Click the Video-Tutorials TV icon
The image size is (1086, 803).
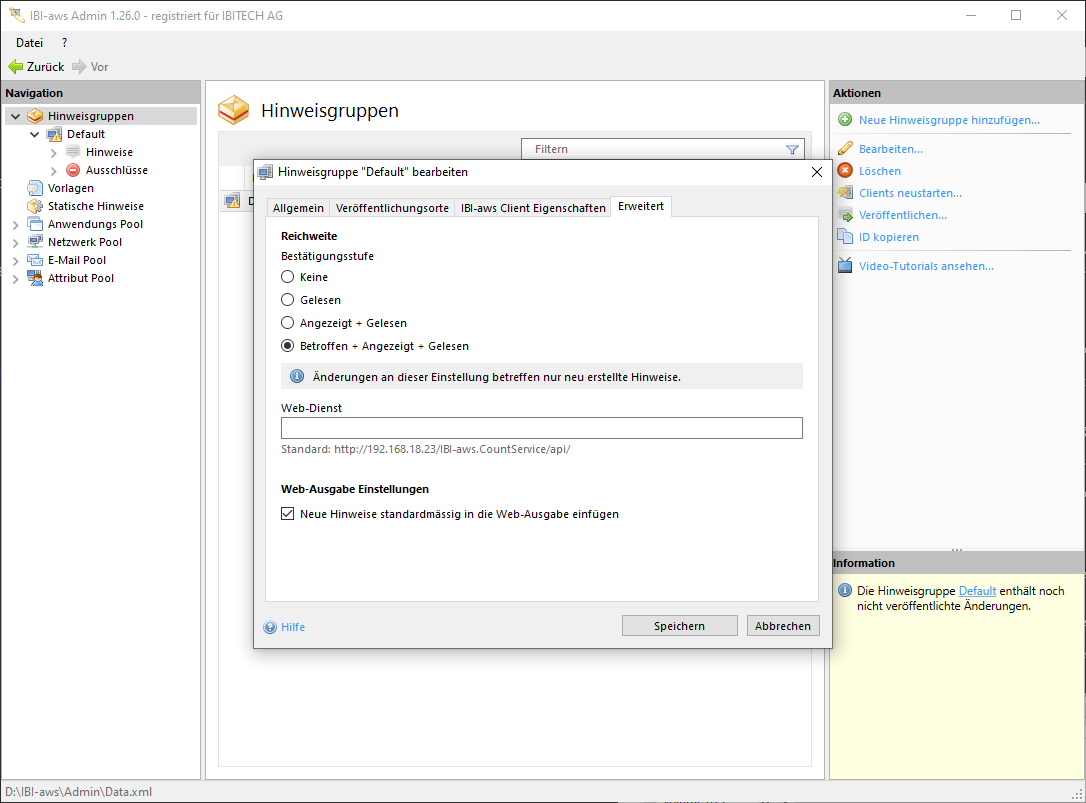845,266
